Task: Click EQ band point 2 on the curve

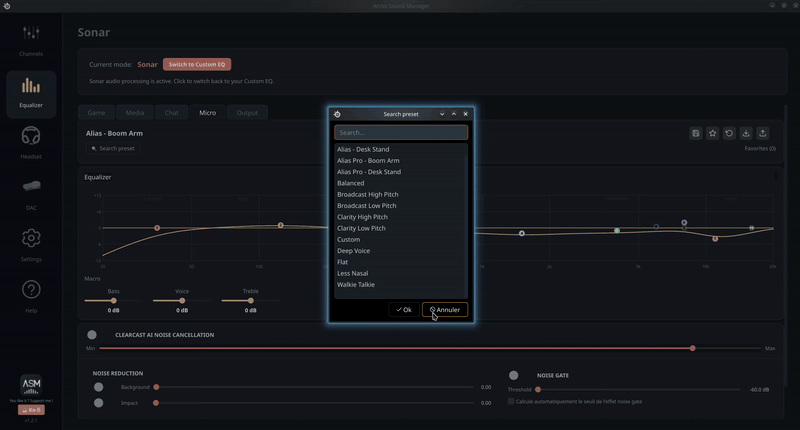Action: (281, 225)
